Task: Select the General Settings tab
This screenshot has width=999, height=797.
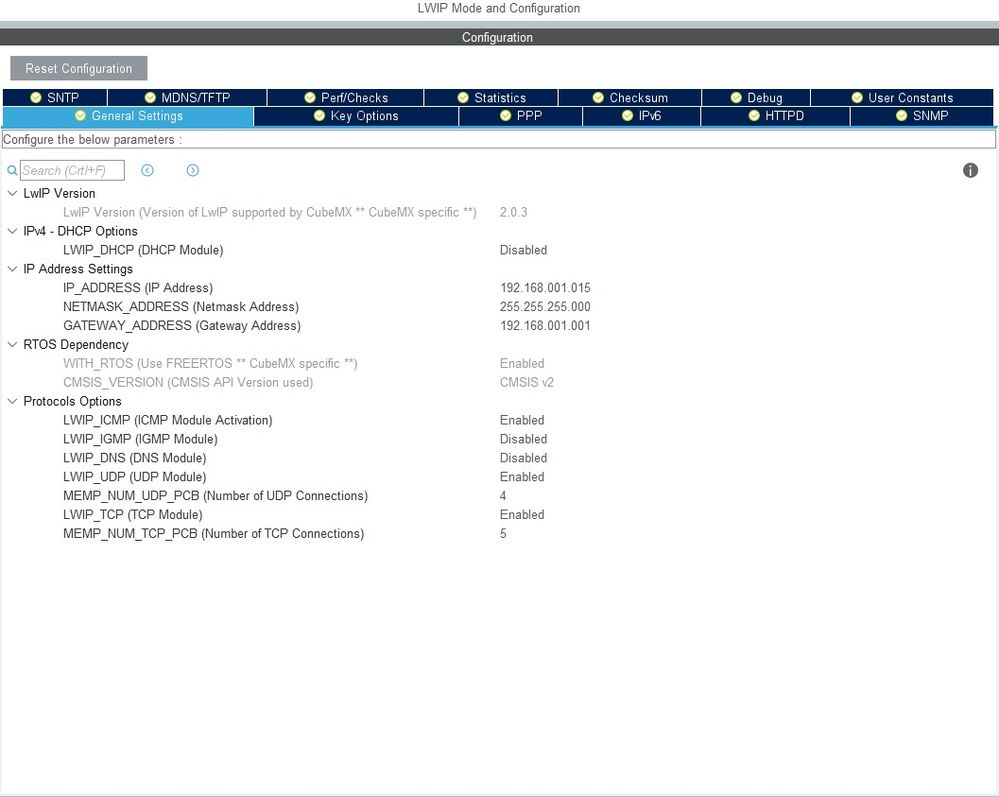Action: coord(128,116)
